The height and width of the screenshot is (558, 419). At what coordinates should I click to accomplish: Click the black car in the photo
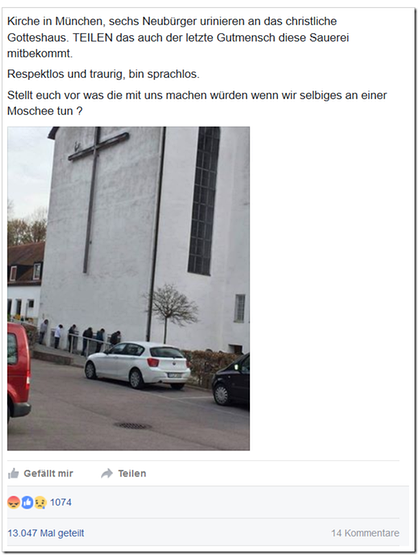[231, 381]
